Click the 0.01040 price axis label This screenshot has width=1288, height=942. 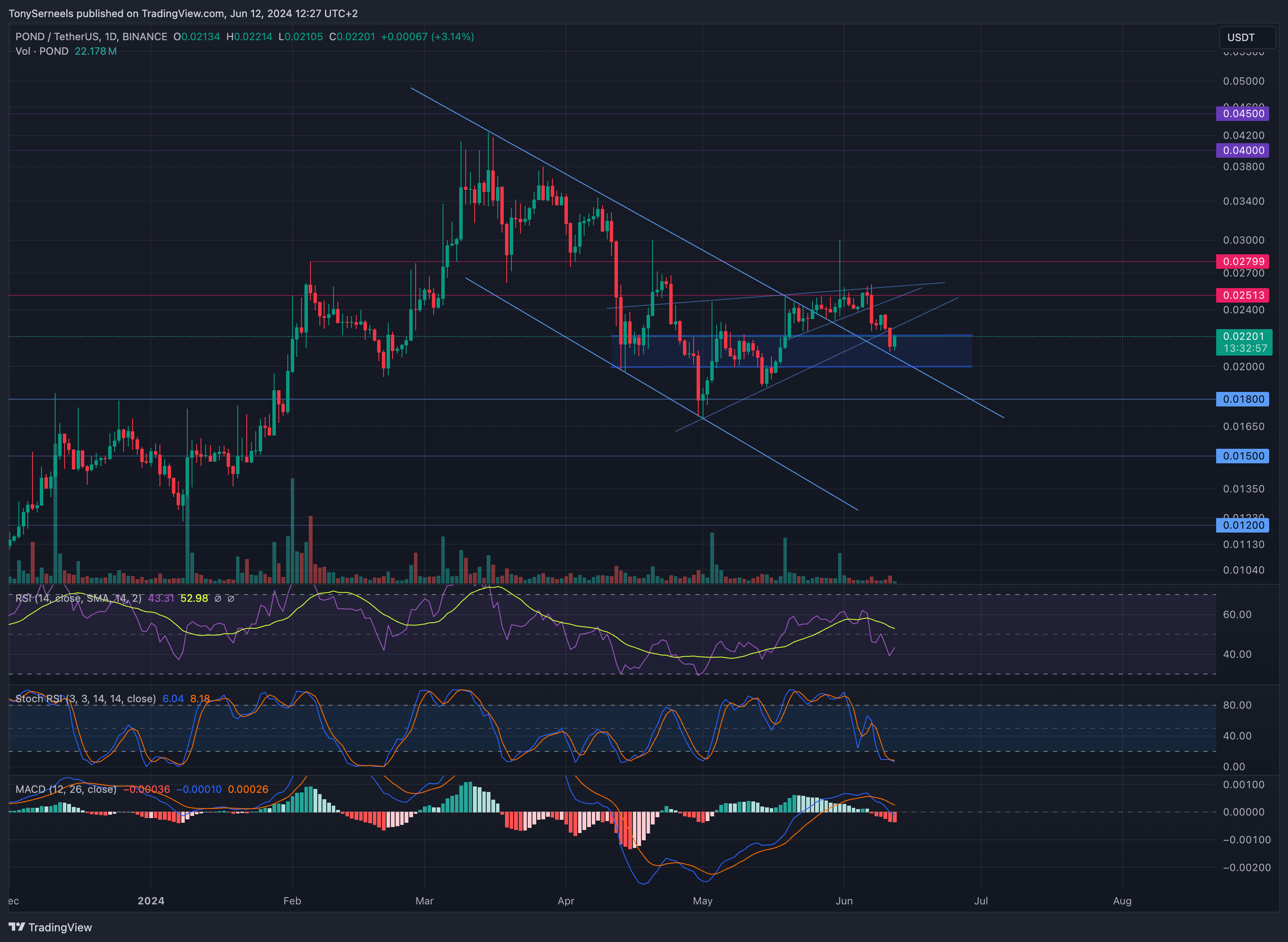coord(1244,570)
